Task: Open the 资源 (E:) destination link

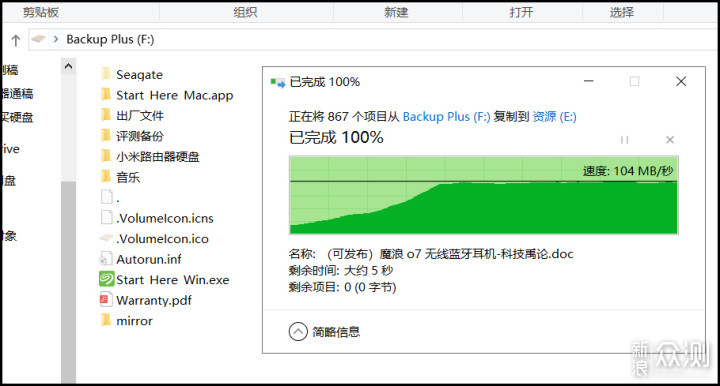Action: (x=554, y=117)
